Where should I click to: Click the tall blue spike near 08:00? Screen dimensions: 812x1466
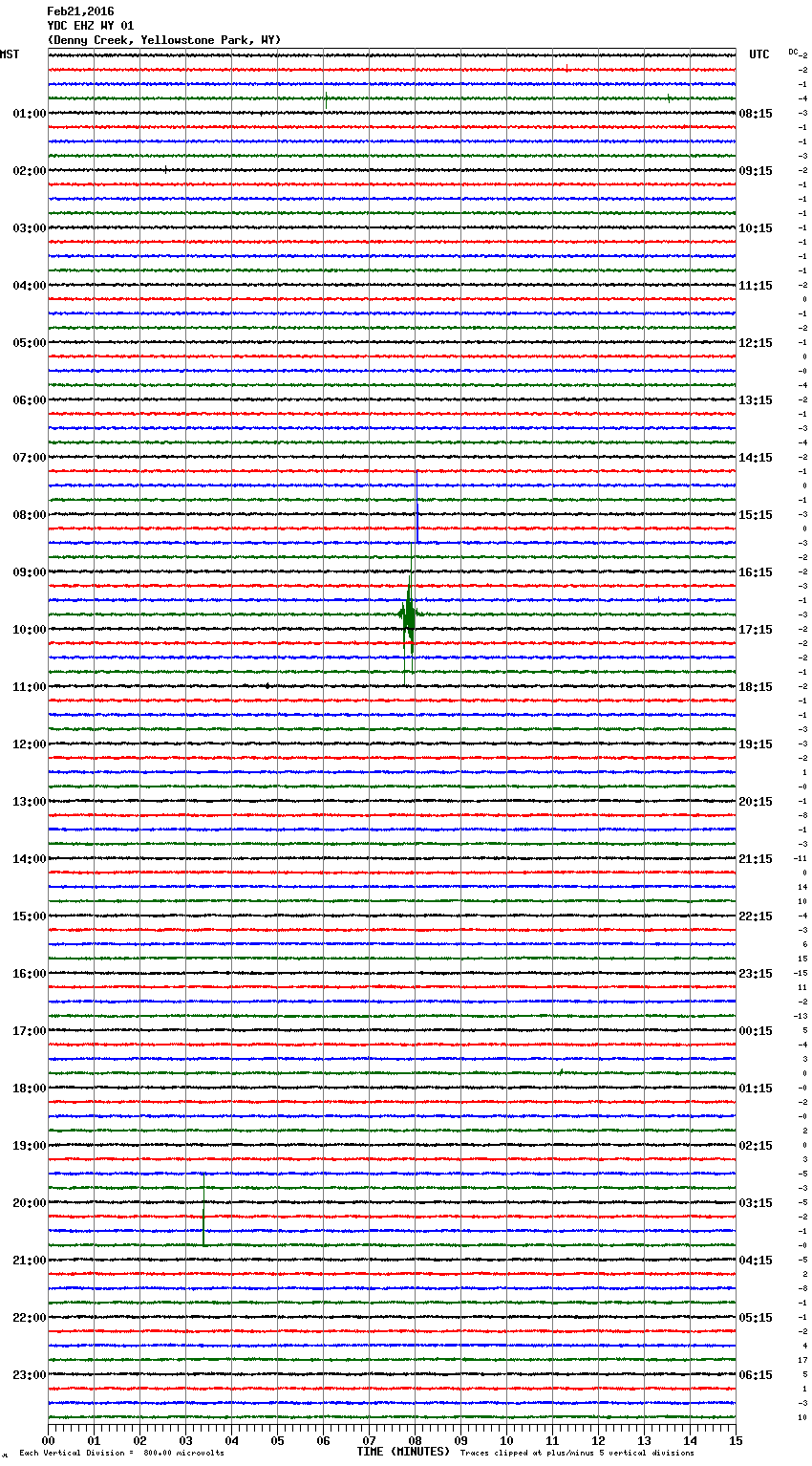[417, 507]
